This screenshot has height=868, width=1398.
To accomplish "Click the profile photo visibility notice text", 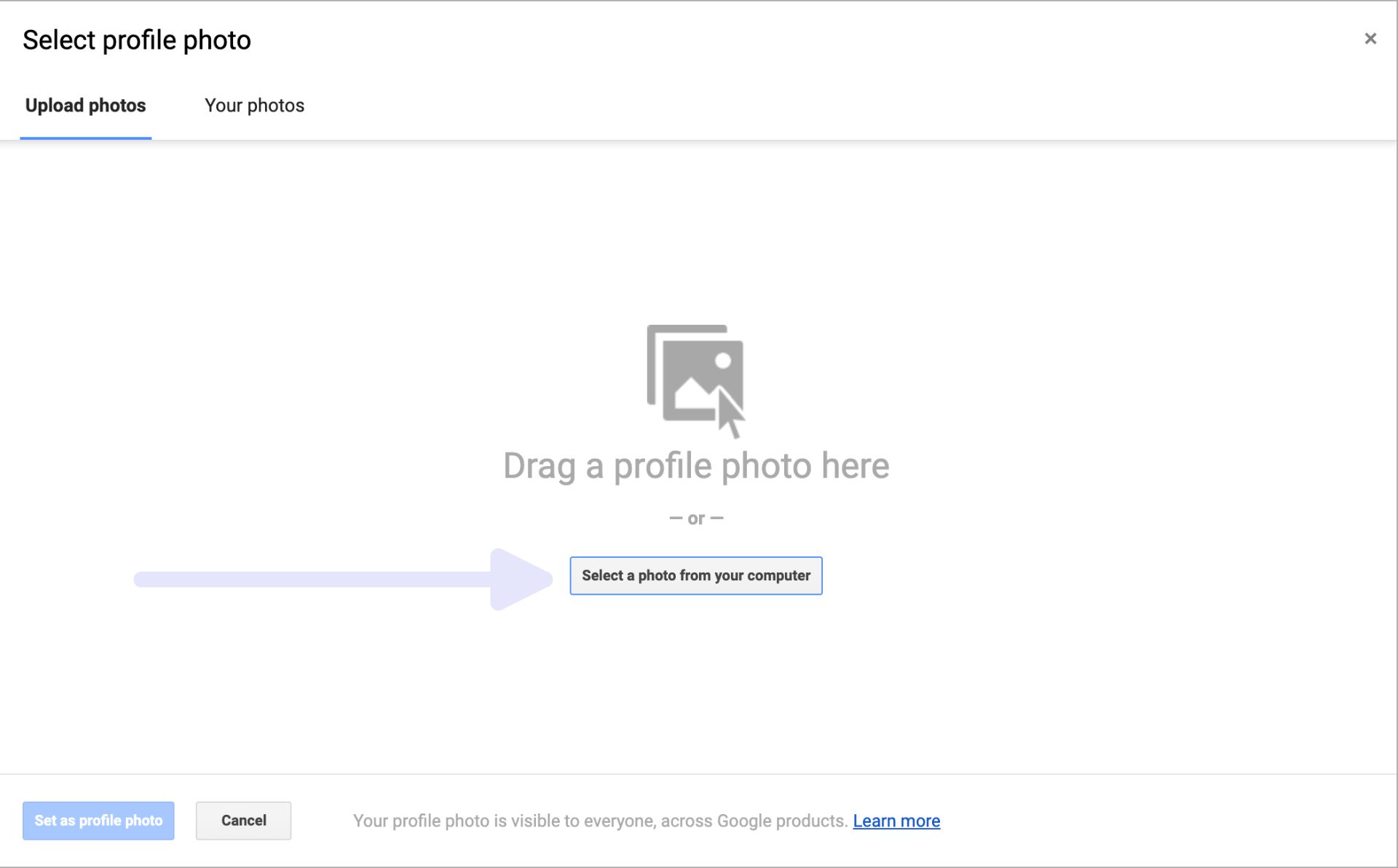I will click(600, 821).
